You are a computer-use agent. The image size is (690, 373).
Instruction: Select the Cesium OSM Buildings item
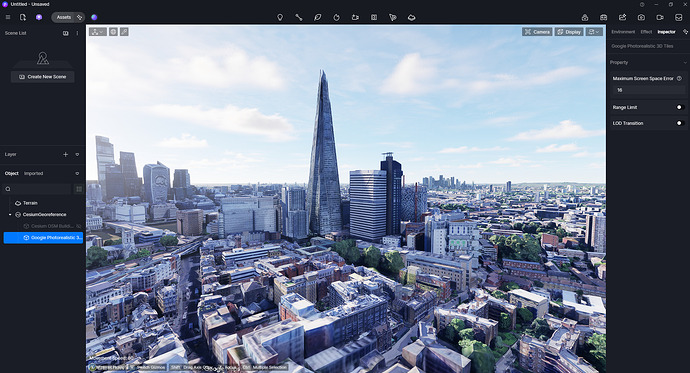tap(52, 226)
